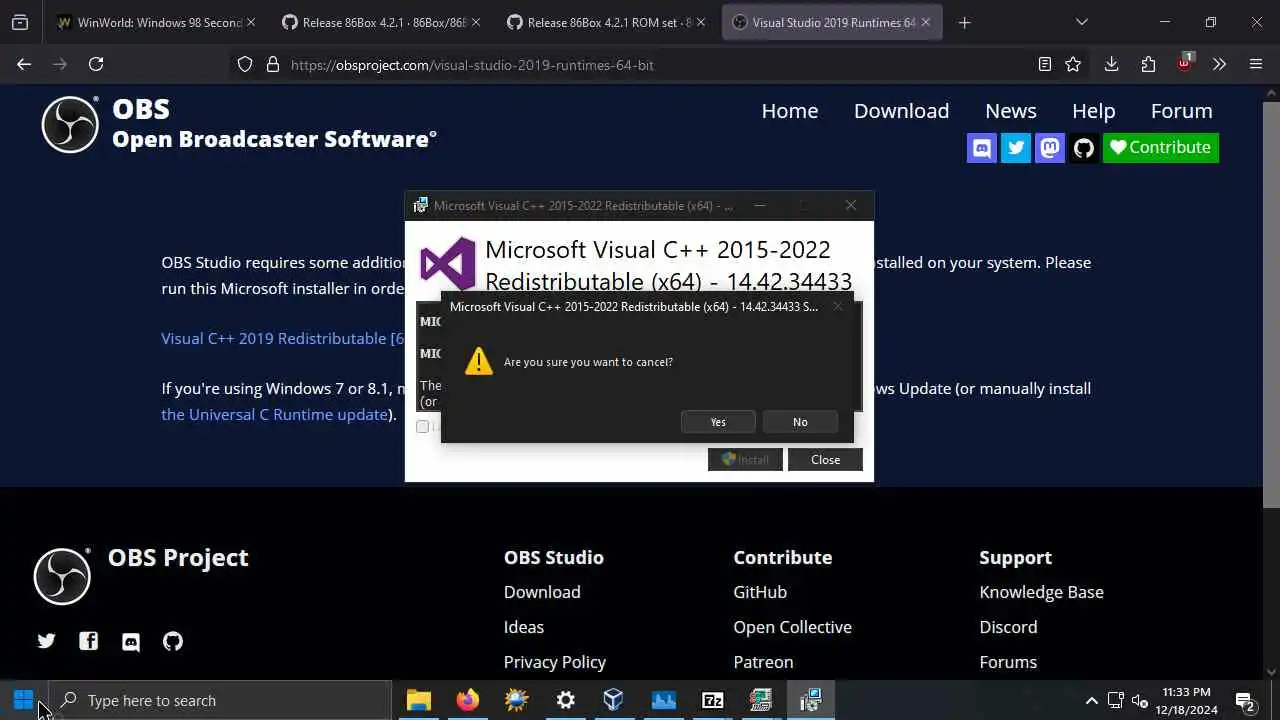Open the Privacy Policy footer link
1280x720 pixels.
coord(555,662)
